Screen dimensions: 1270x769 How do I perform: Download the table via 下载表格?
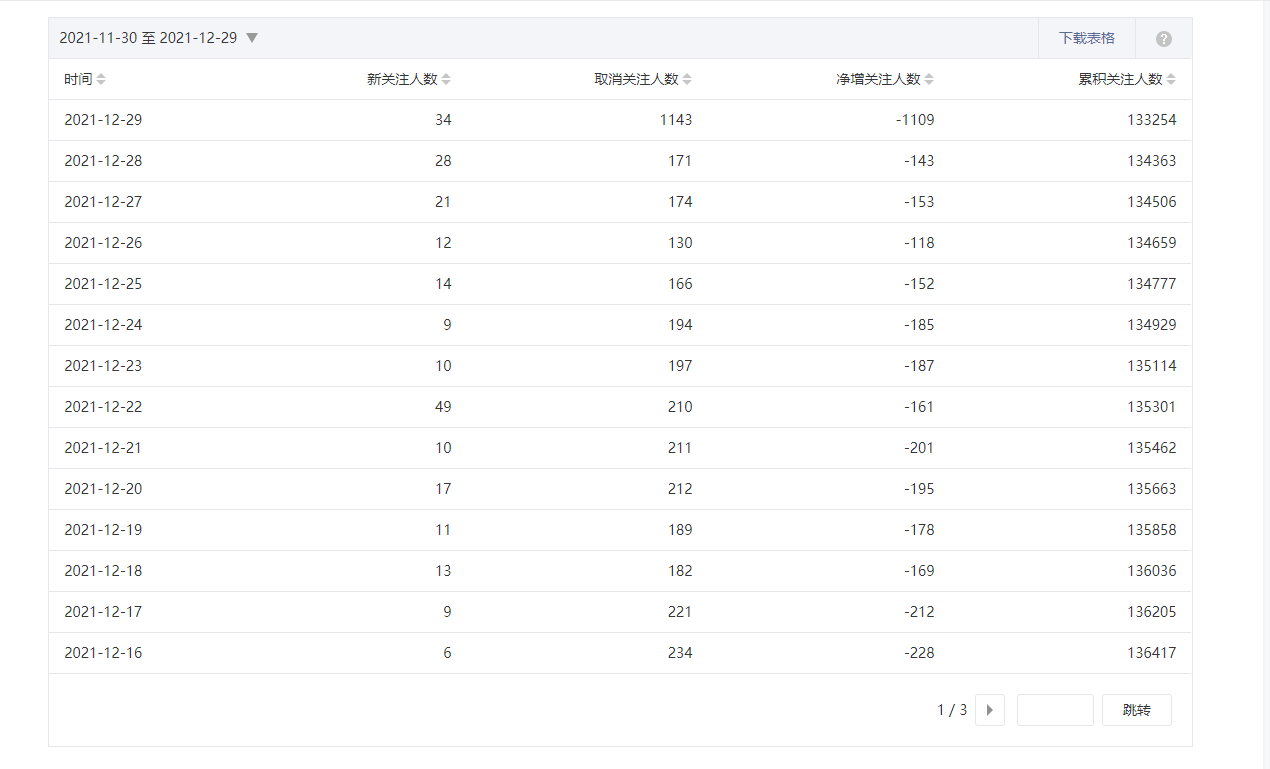coord(1086,38)
